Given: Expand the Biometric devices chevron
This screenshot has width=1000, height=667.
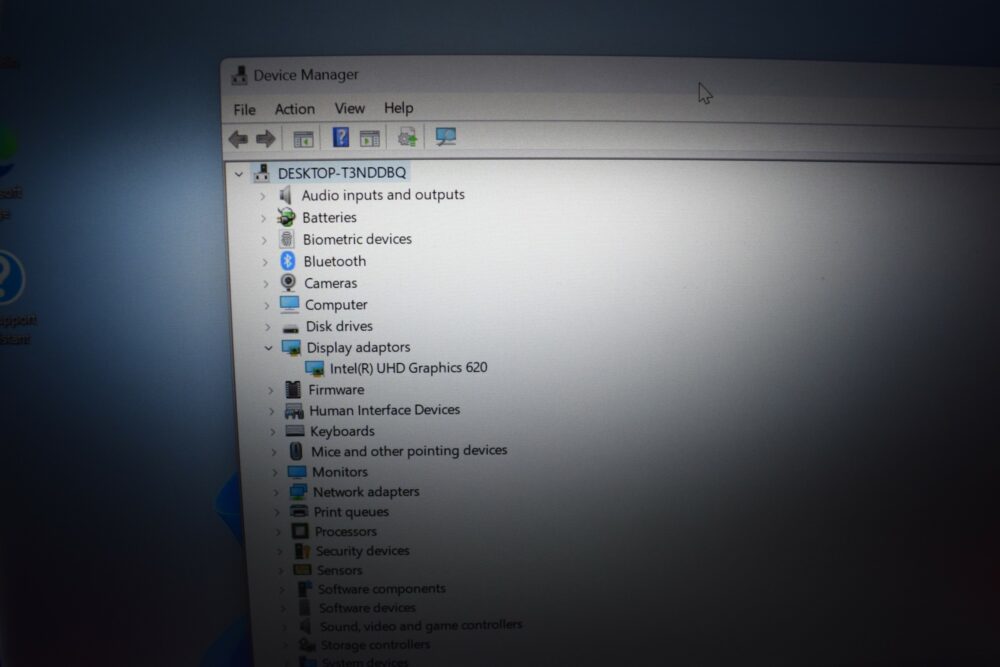Looking at the screenshot, I should point(264,240).
